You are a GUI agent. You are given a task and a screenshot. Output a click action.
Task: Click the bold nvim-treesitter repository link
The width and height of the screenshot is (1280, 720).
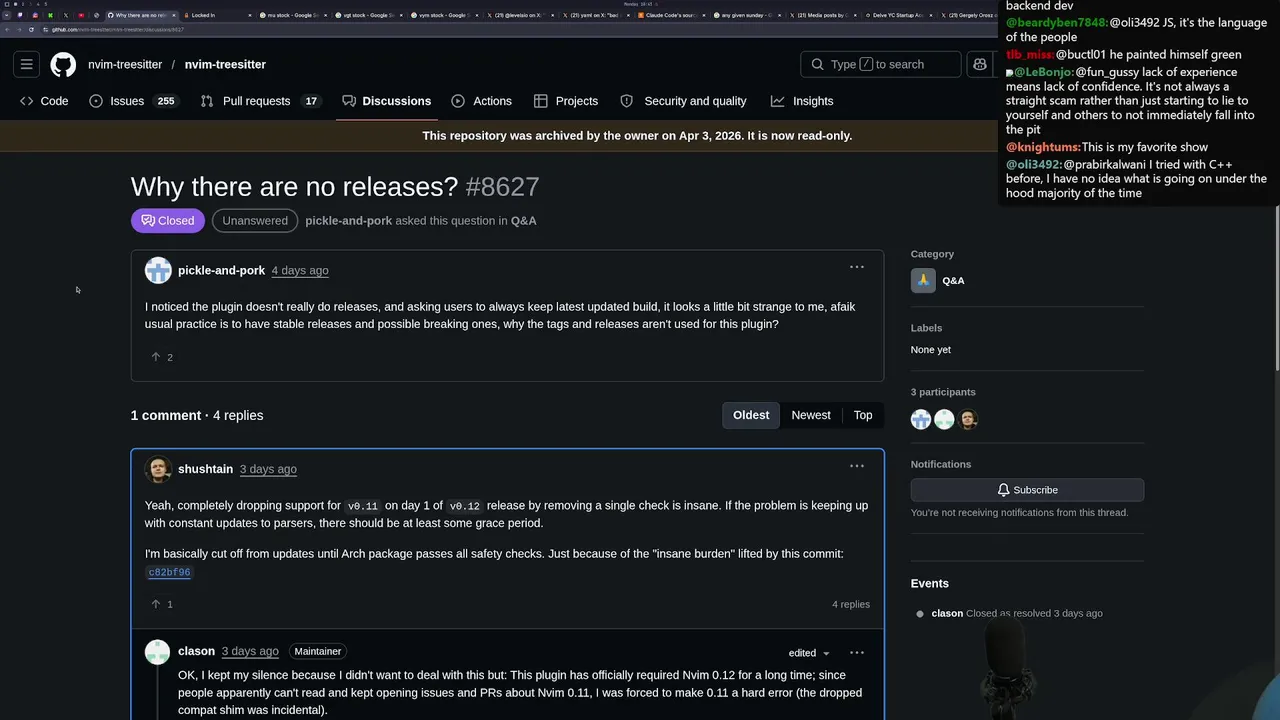[x=225, y=64]
